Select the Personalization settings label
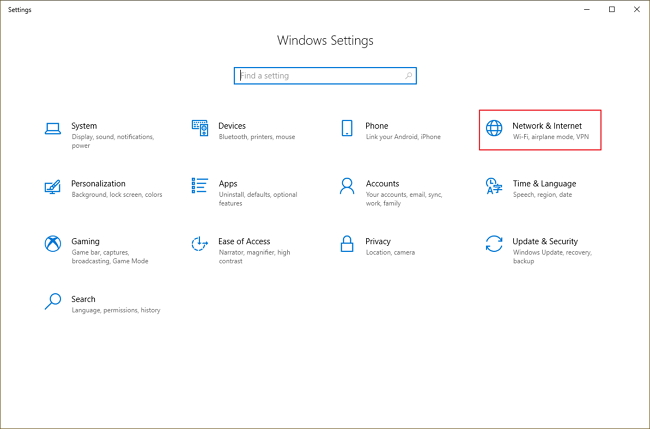 click(x=98, y=184)
